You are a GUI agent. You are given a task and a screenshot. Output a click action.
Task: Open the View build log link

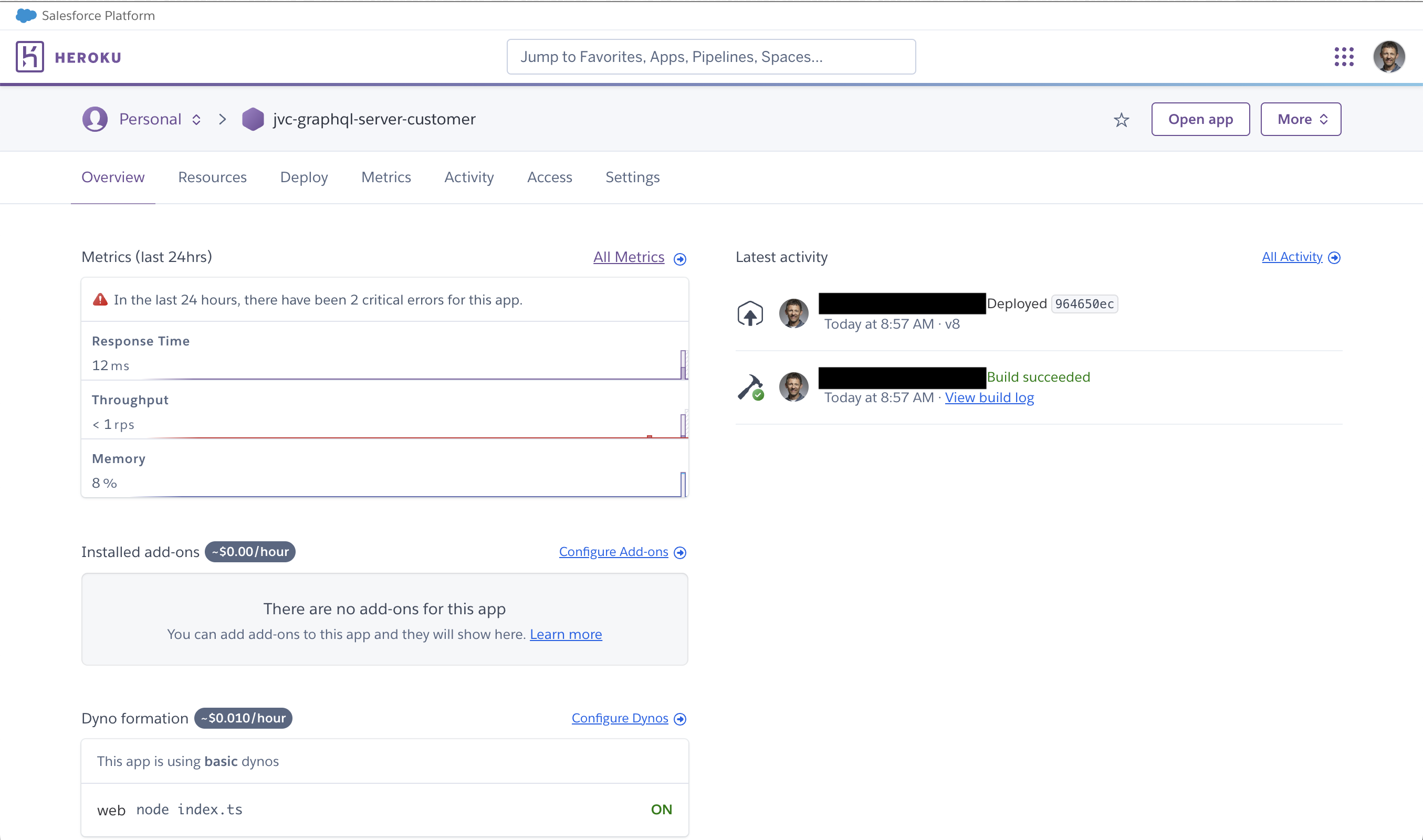989,397
